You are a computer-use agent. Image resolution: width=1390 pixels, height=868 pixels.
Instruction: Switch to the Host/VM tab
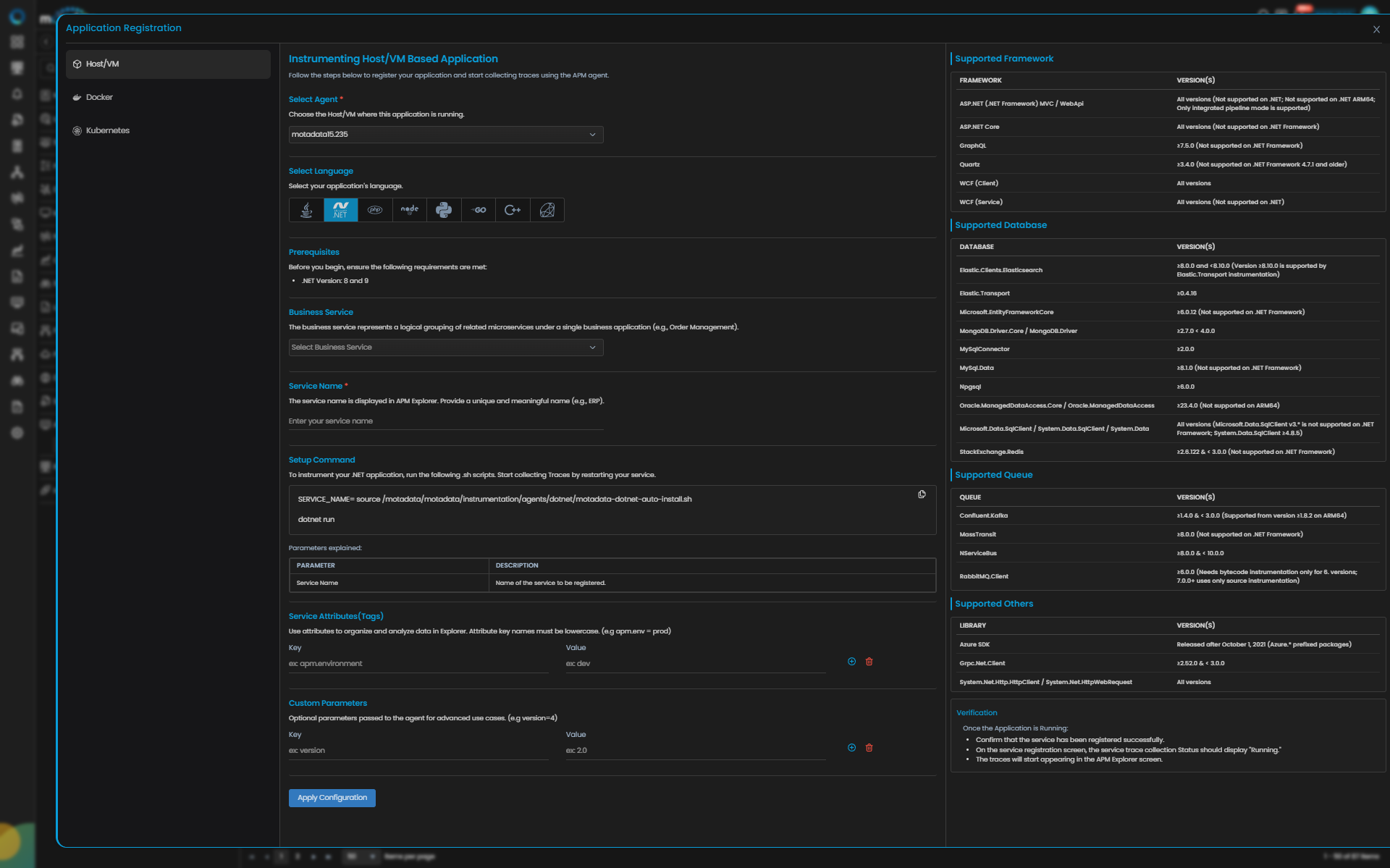coord(168,64)
